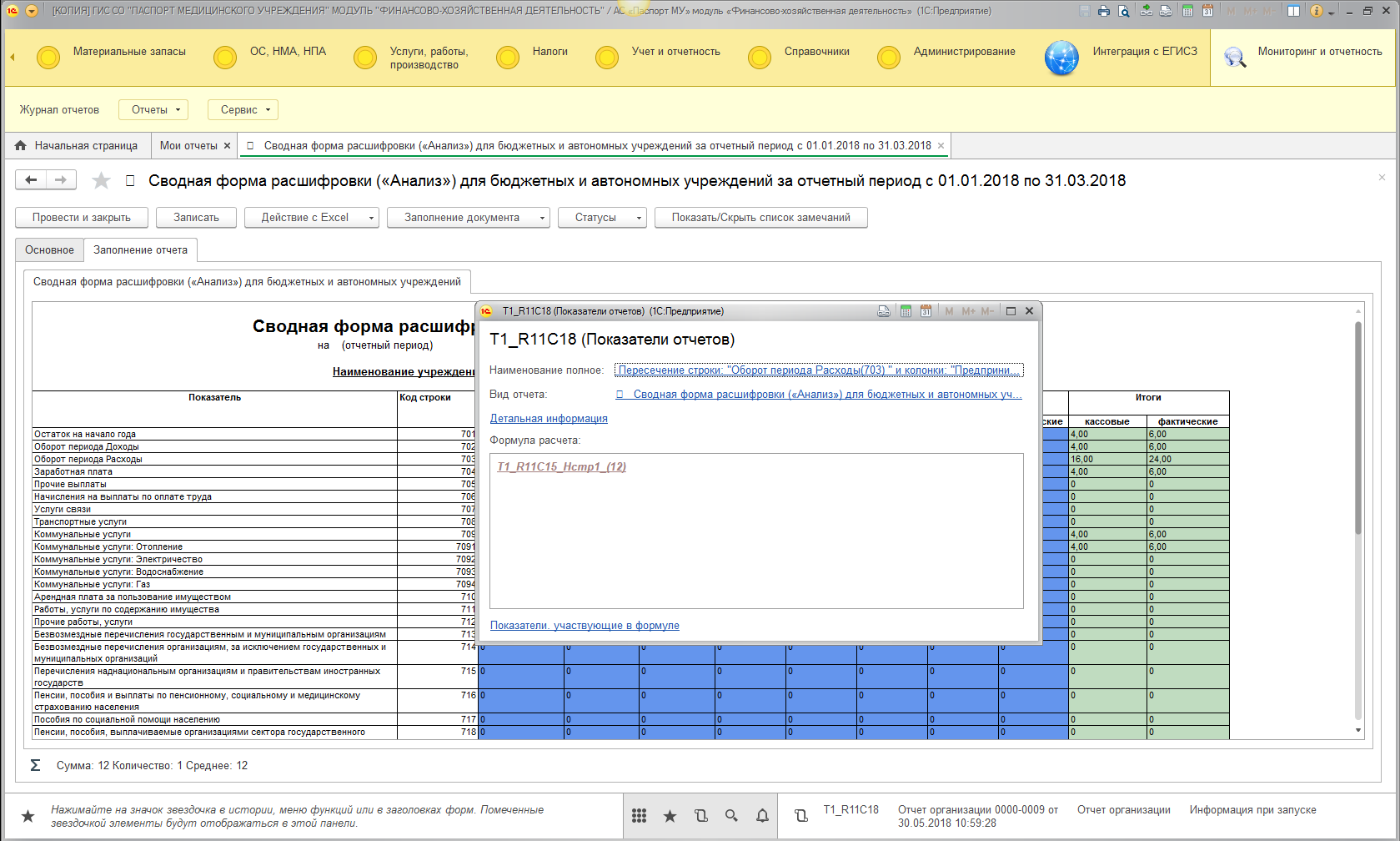Open the calendar icon in the main title bar

(x=1207, y=11)
